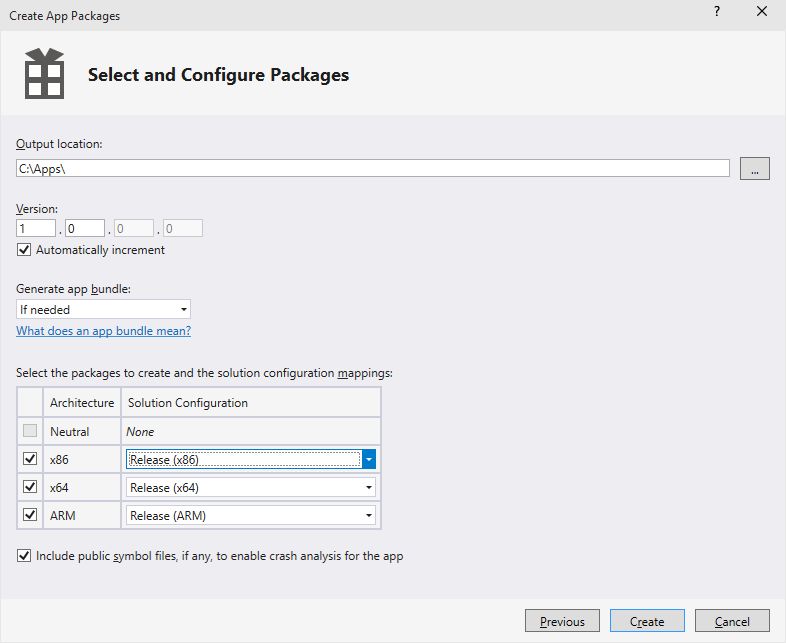Toggle the Automatically increment checkbox
Viewport: 786px width, 643px height.
[x=25, y=250]
